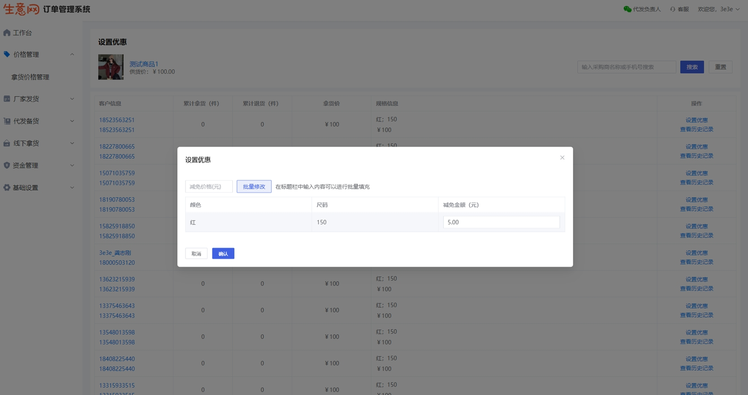
Task: Click the 客服 headset icon
Action: pos(673,9)
